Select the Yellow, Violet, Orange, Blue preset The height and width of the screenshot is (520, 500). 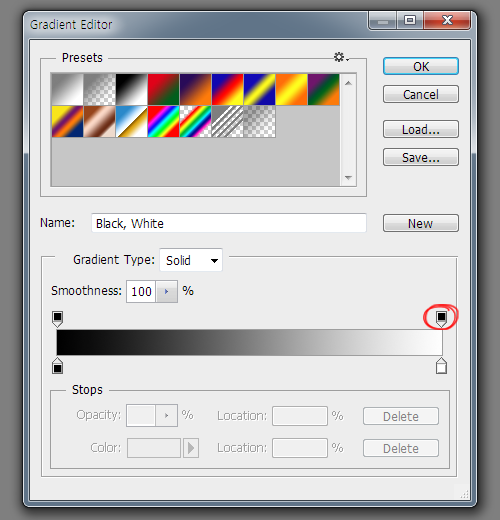pyautogui.click(x=67, y=121)
